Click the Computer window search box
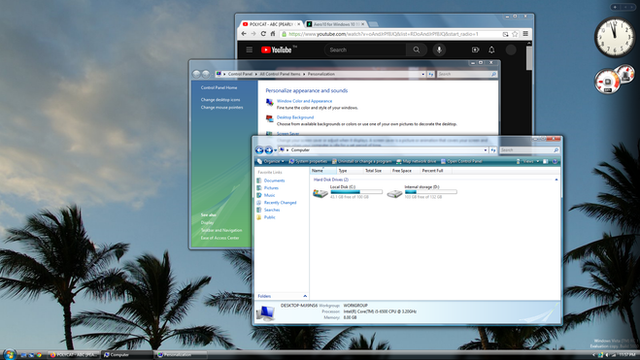 click(529, 150)
